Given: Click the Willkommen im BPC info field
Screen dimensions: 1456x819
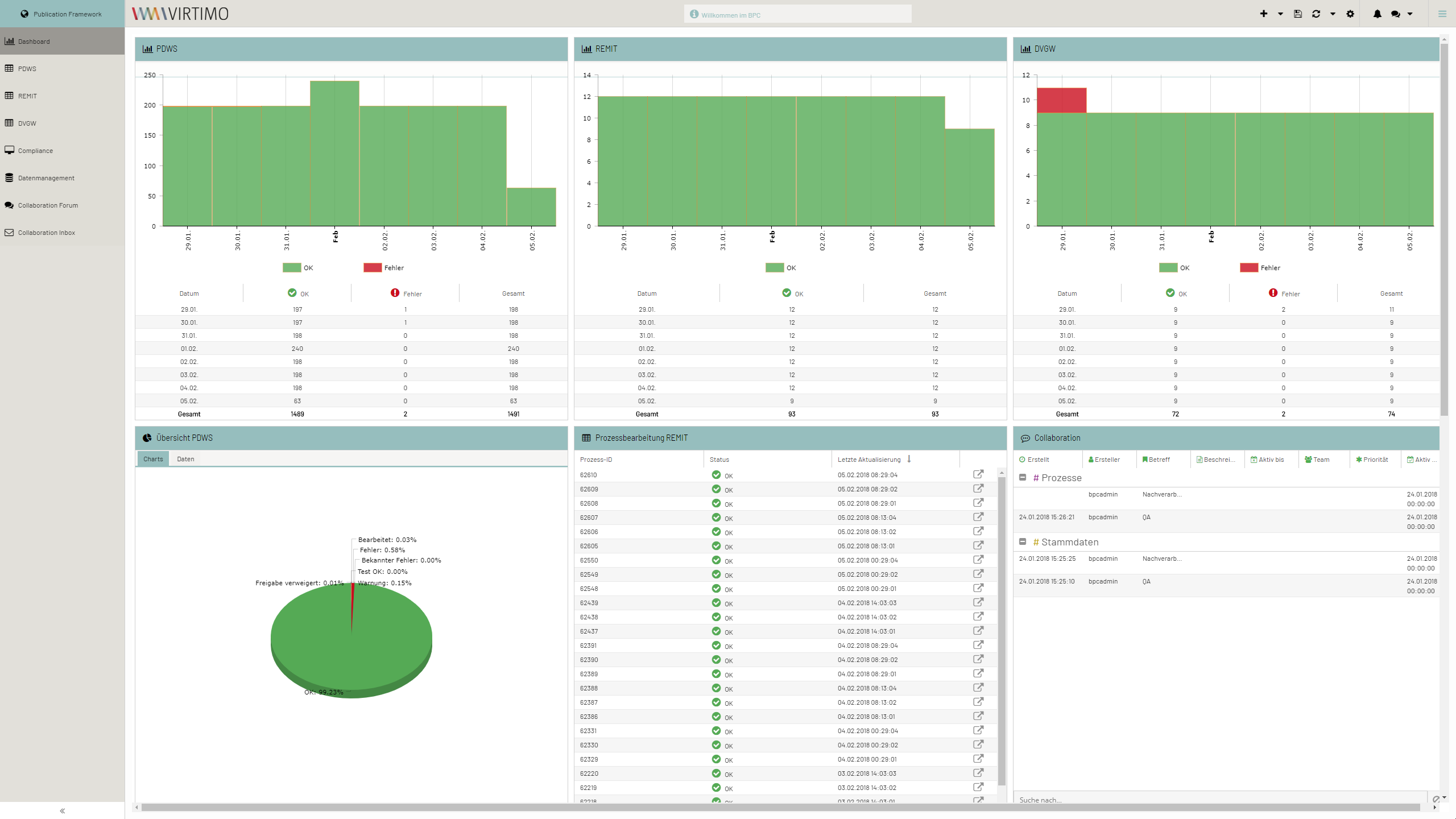Looking at the screenshot, I should [x=797, y=14].
